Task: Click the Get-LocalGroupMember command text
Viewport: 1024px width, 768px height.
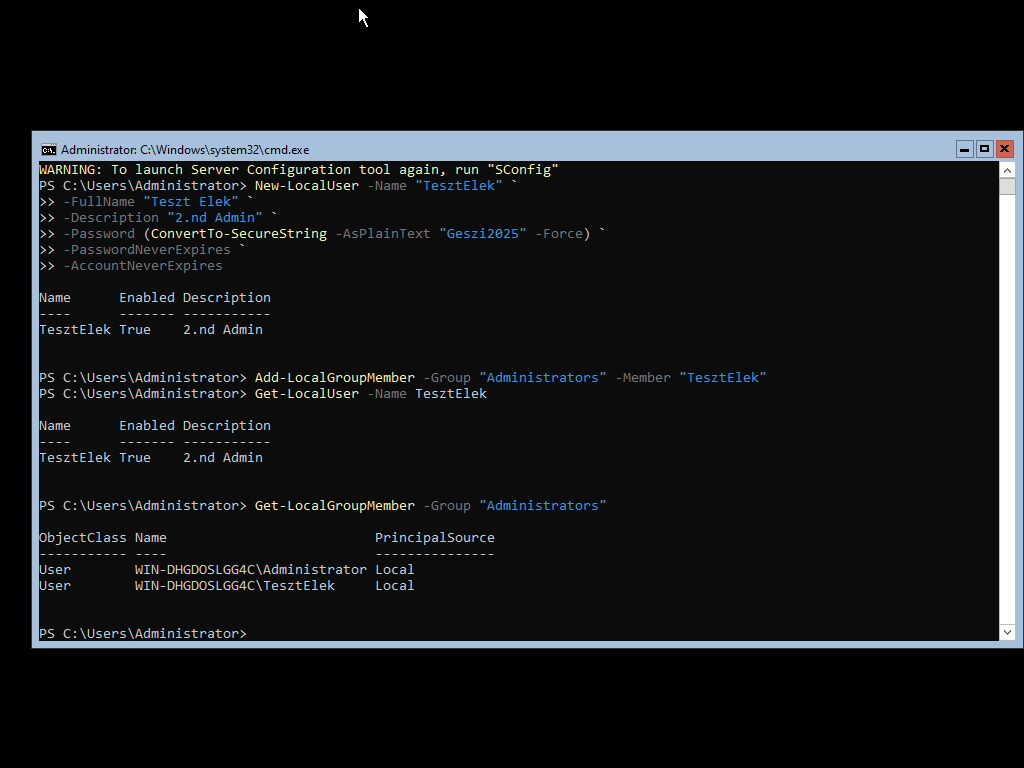Action: (334, 506)
